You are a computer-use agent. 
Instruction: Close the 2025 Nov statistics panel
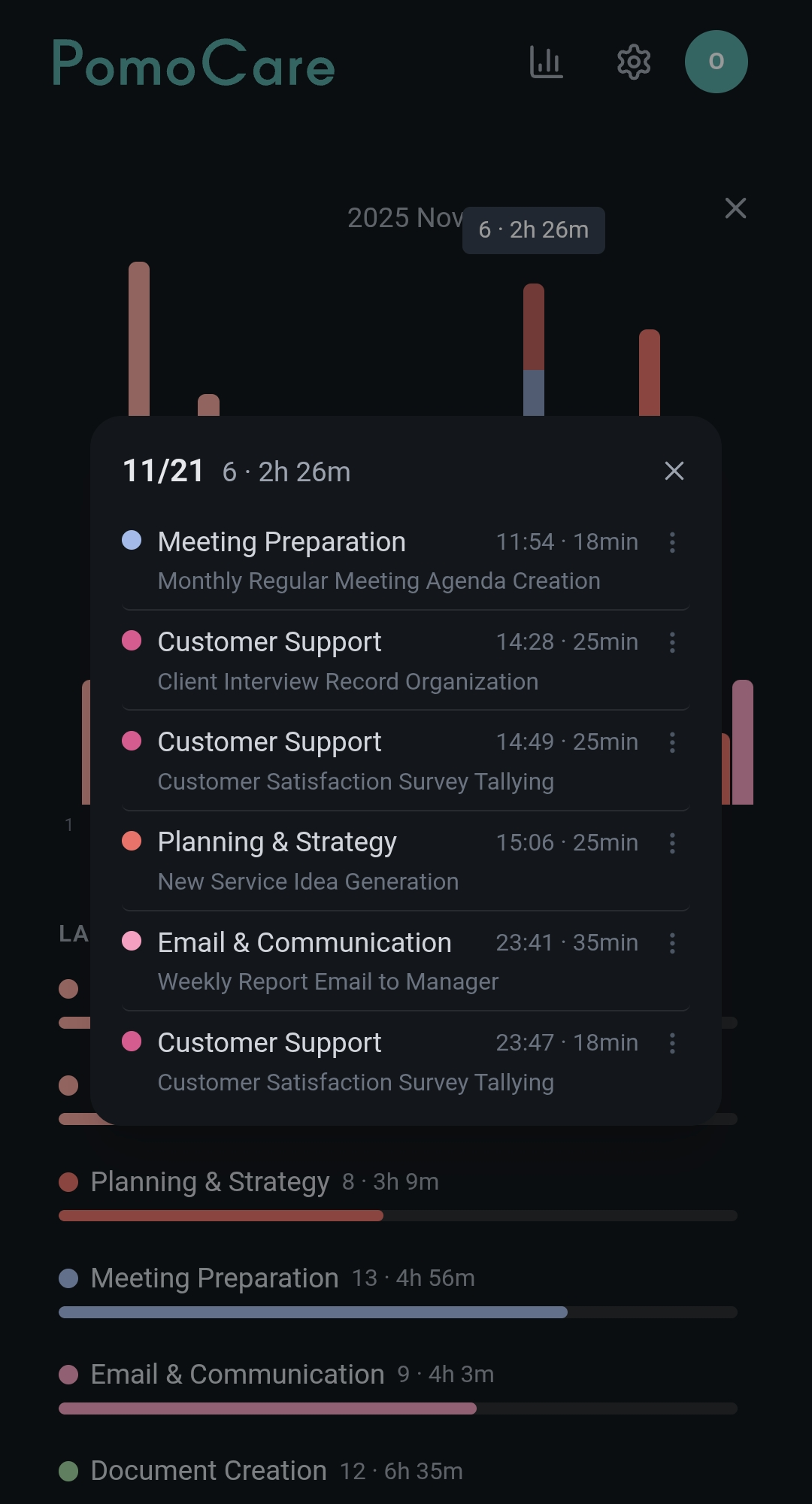click(735, 208)
